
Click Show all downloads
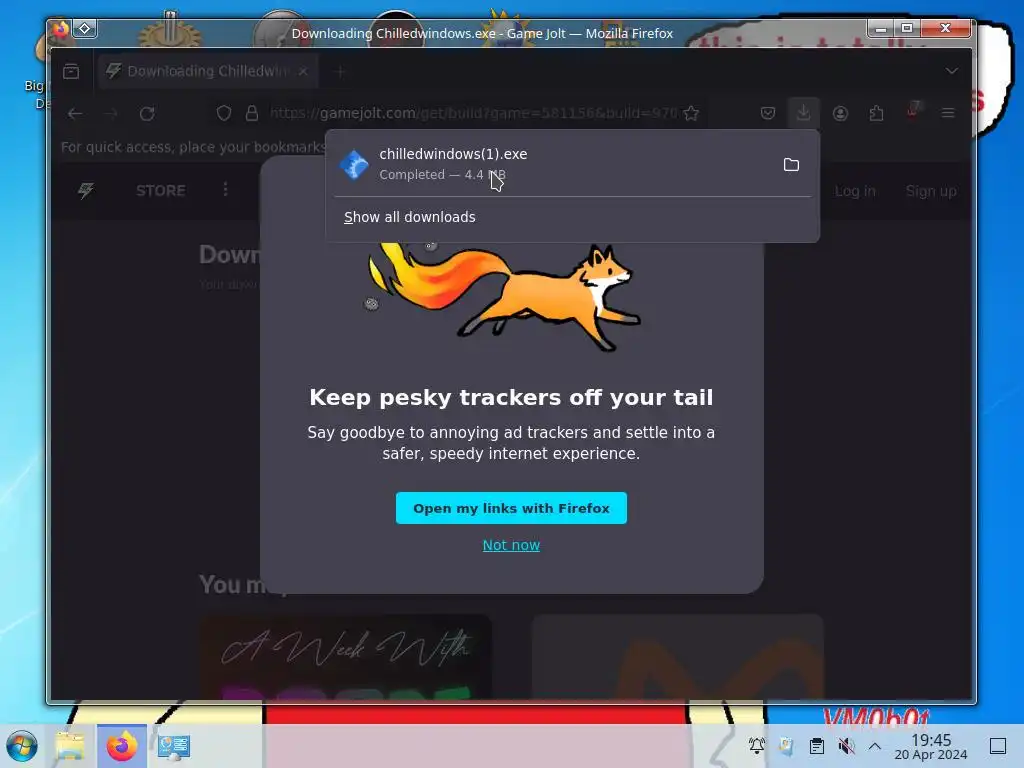pos(409,217)
